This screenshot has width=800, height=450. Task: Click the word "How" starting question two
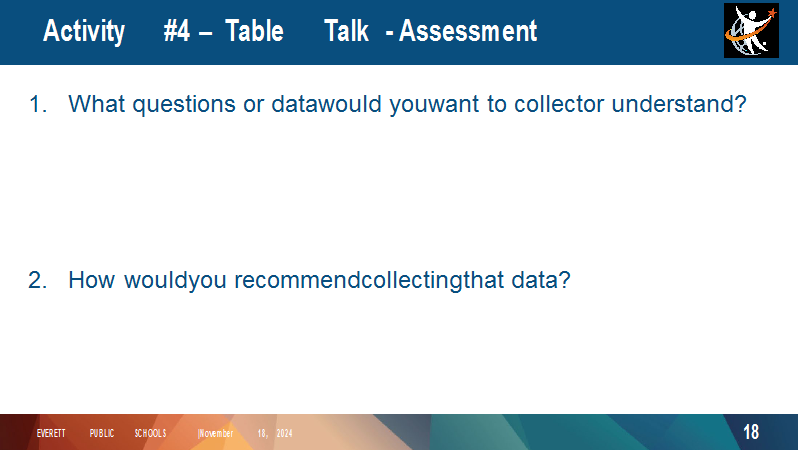tap(92, 280)
